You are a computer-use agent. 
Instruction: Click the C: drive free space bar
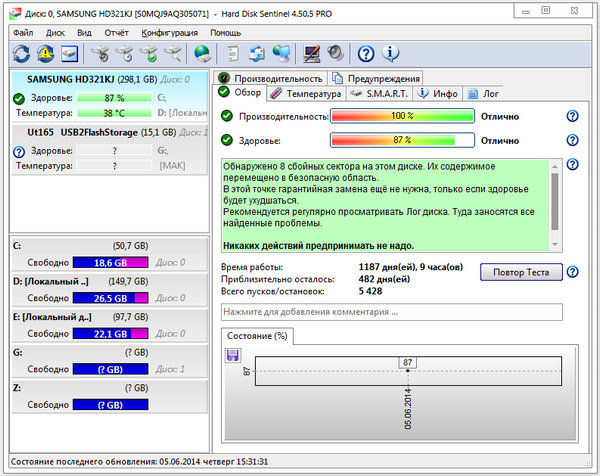113,262
